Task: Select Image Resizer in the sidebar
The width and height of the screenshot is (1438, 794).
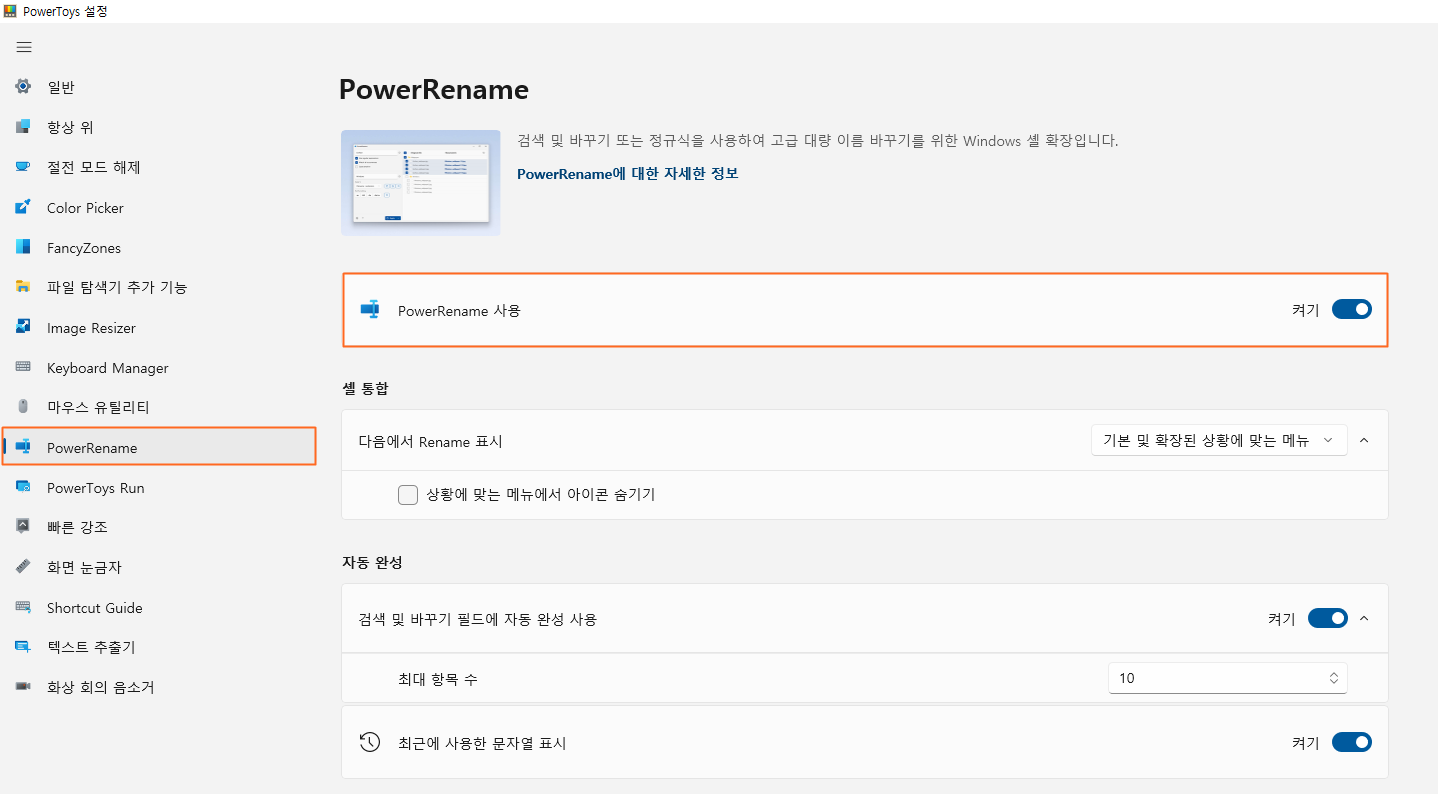Action: point(91,328)
